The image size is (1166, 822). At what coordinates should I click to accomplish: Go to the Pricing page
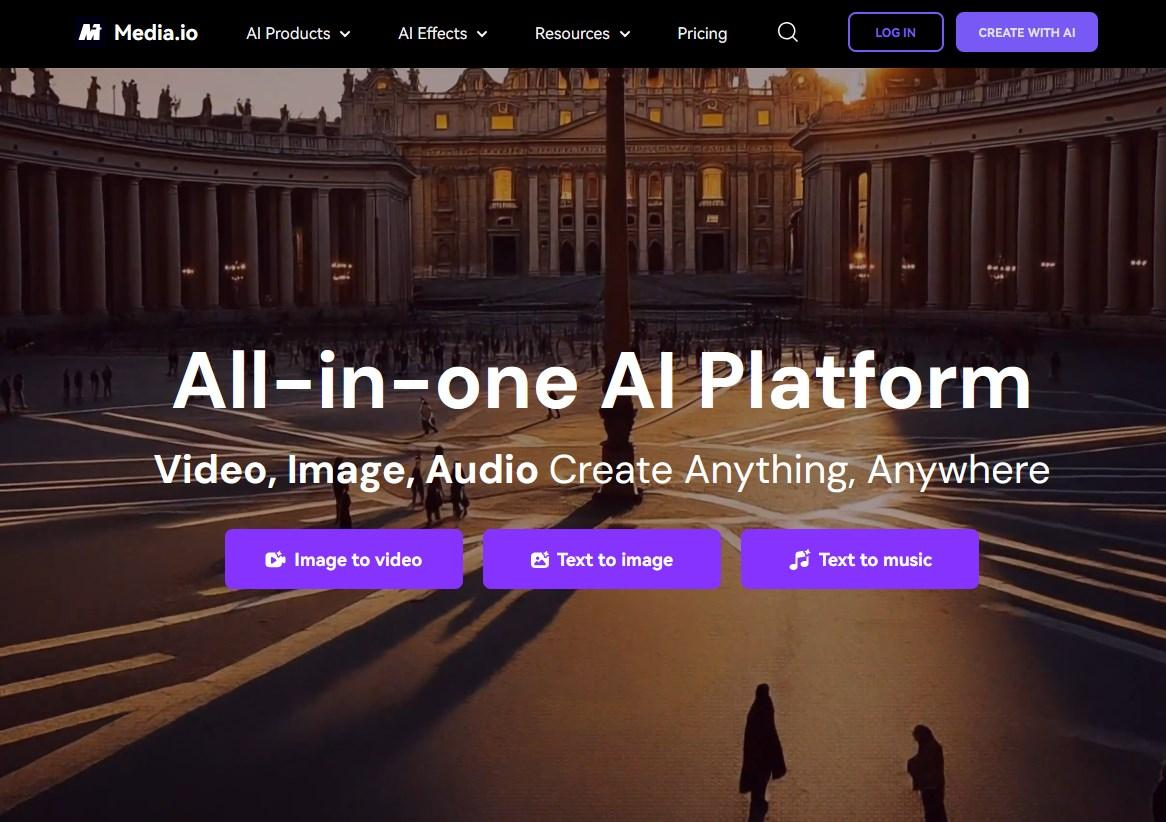pos(702,33)
